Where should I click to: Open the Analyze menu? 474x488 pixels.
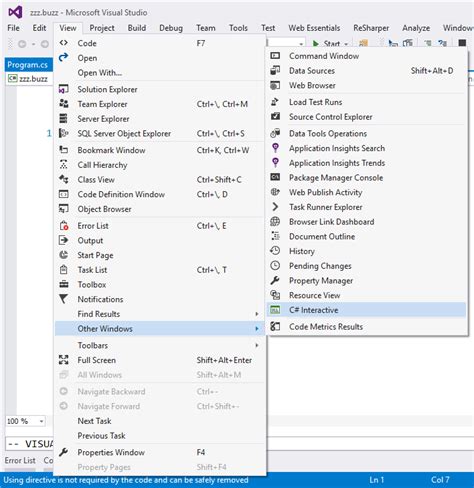click(x=416, y=28)
